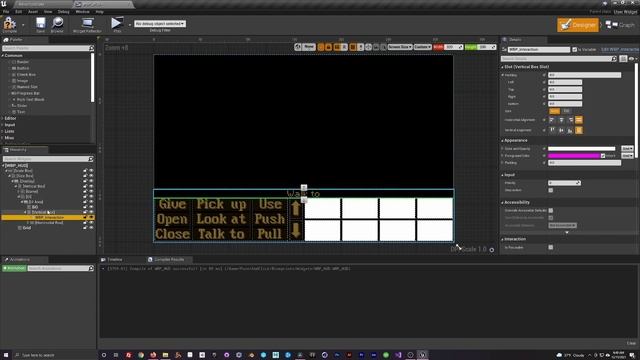The width and height of the screenshot is (640, 360).
Task: Click the Compile toolbar icon
Action: pos(9,24)
